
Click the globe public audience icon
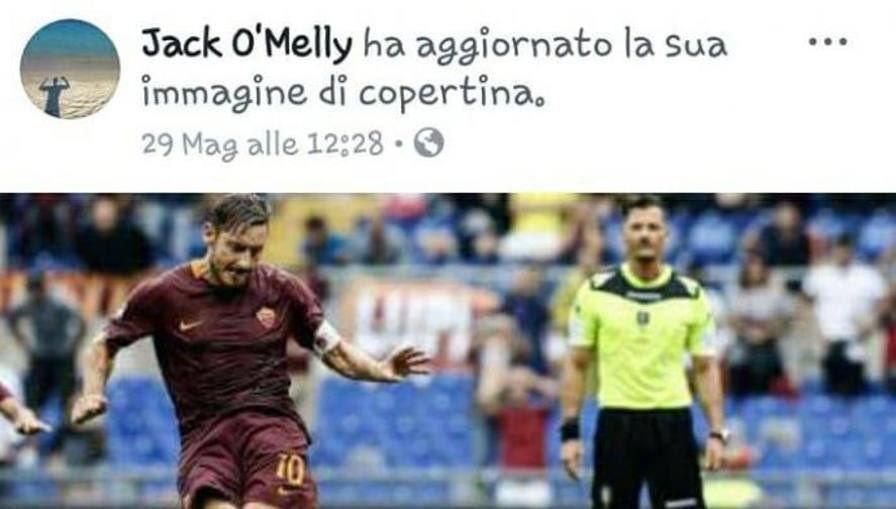[429, 143]
